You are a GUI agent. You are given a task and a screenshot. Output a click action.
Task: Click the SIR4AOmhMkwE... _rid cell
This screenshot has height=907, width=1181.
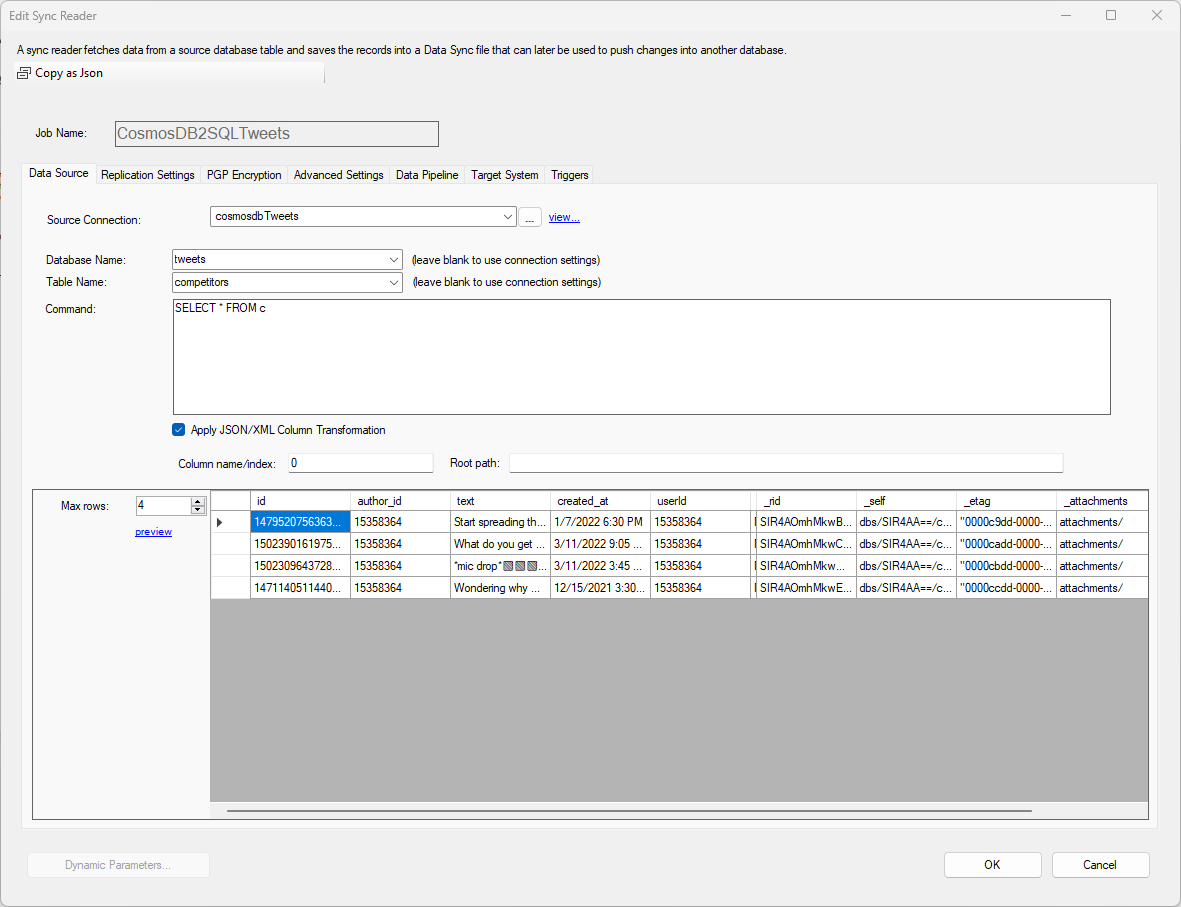[807, 588]
